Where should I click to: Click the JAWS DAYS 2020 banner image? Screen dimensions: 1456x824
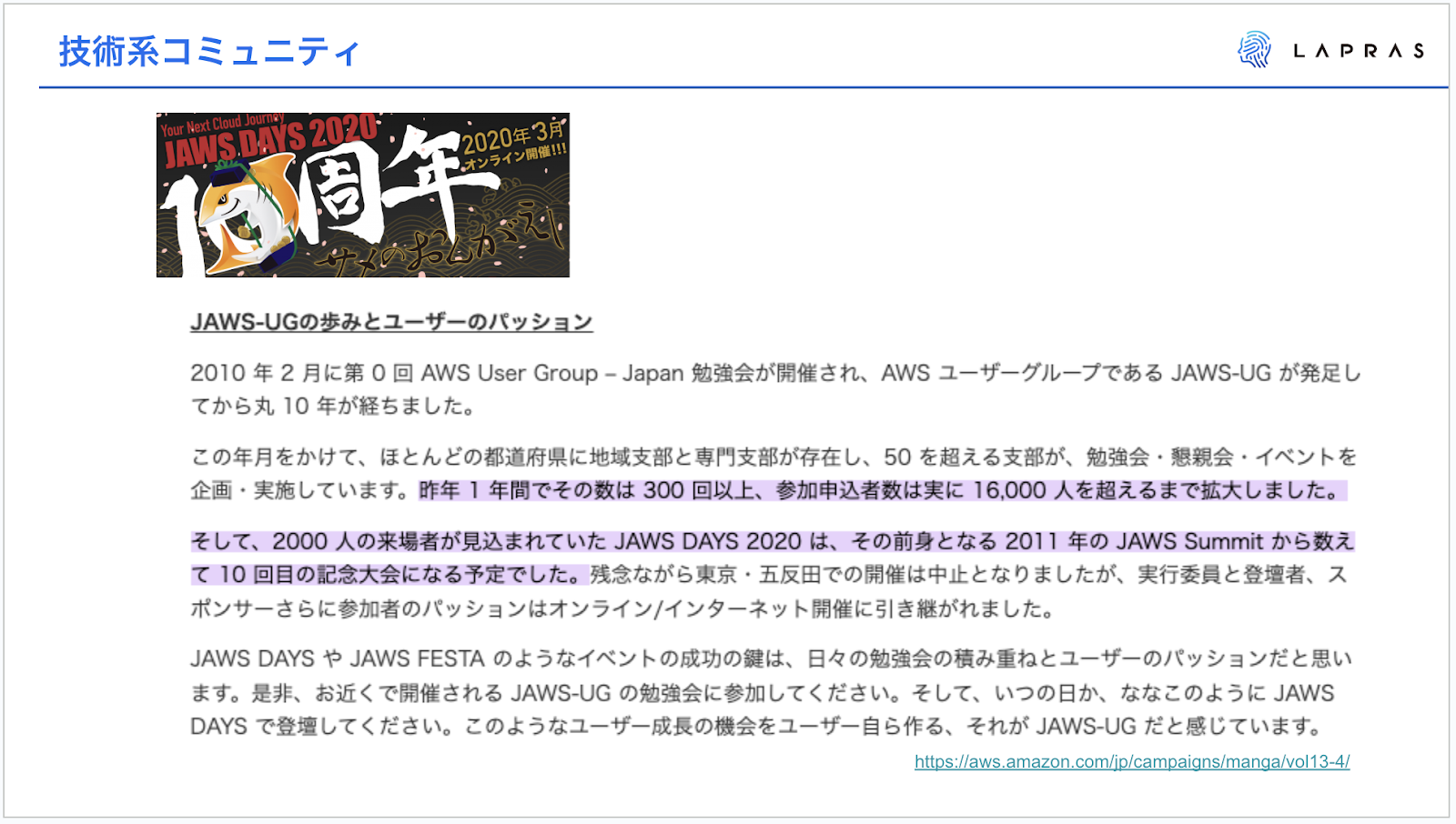363,195
